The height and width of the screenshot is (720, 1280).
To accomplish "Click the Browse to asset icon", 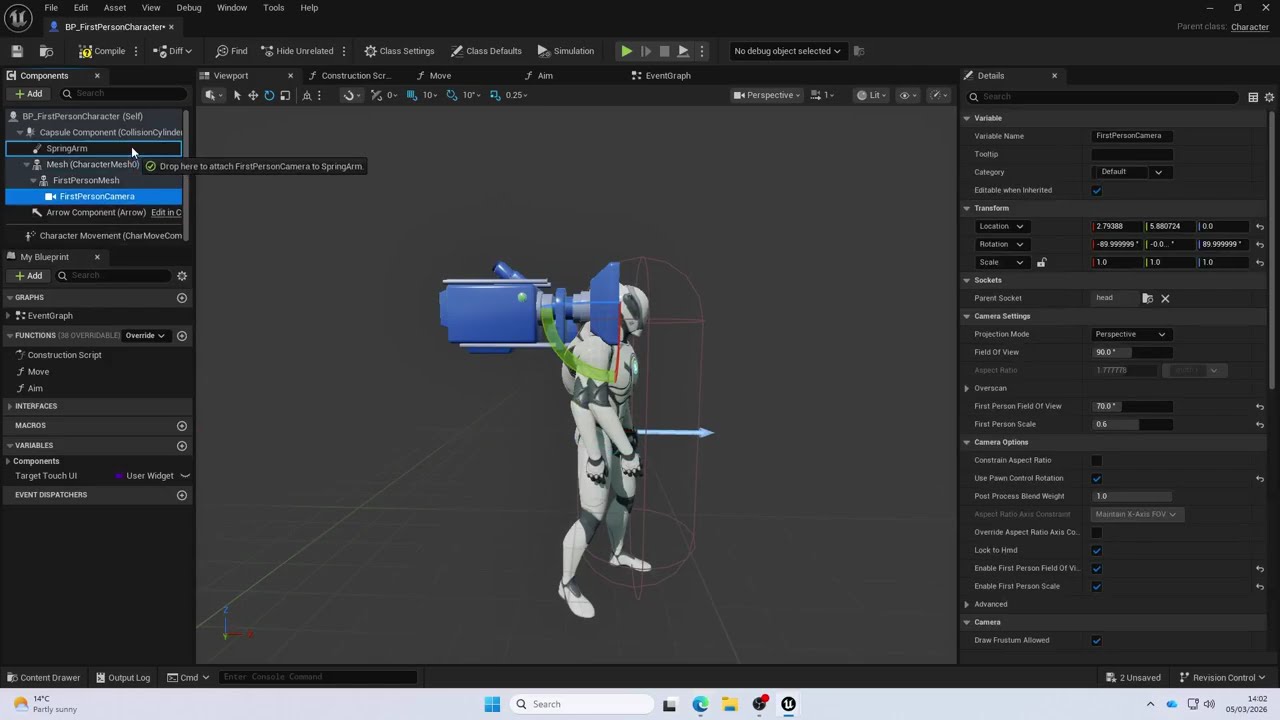I will (x=46, y=51).
